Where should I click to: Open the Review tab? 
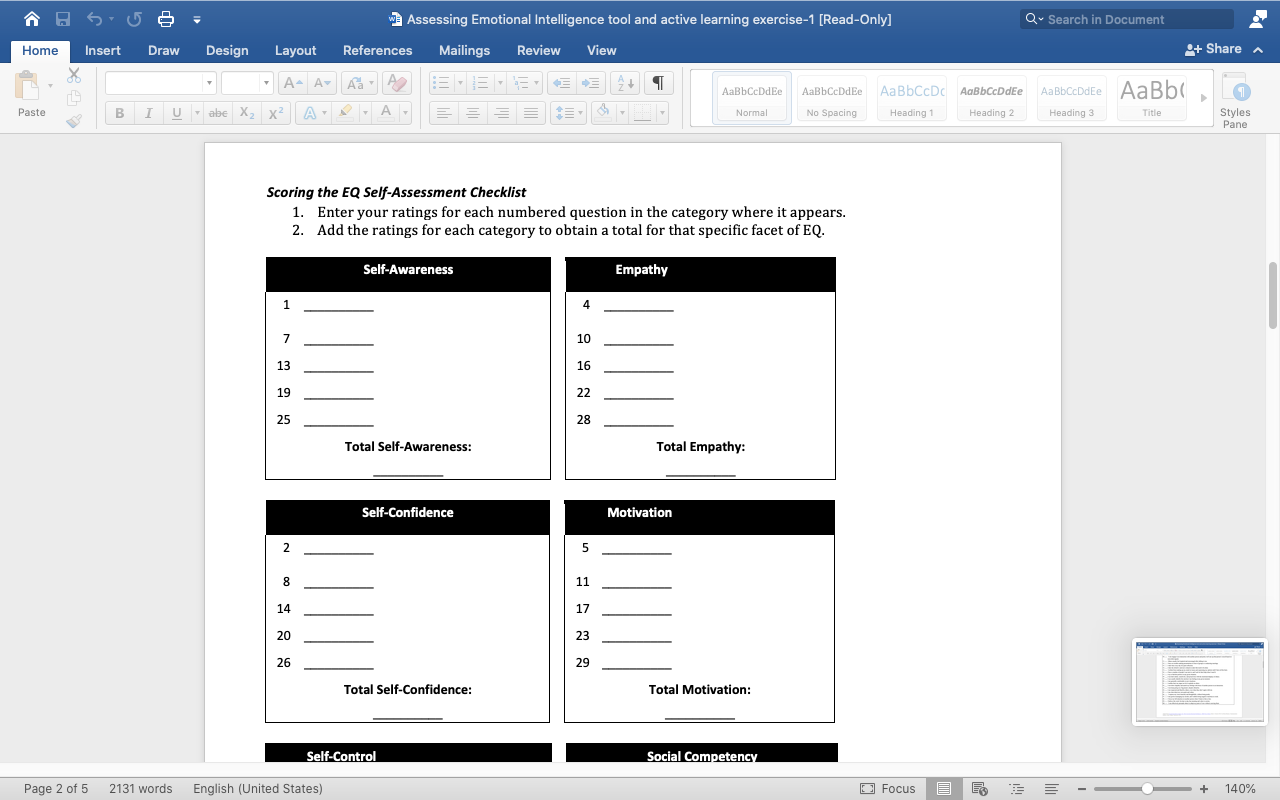pyautogui.click(x=536, y=50)
